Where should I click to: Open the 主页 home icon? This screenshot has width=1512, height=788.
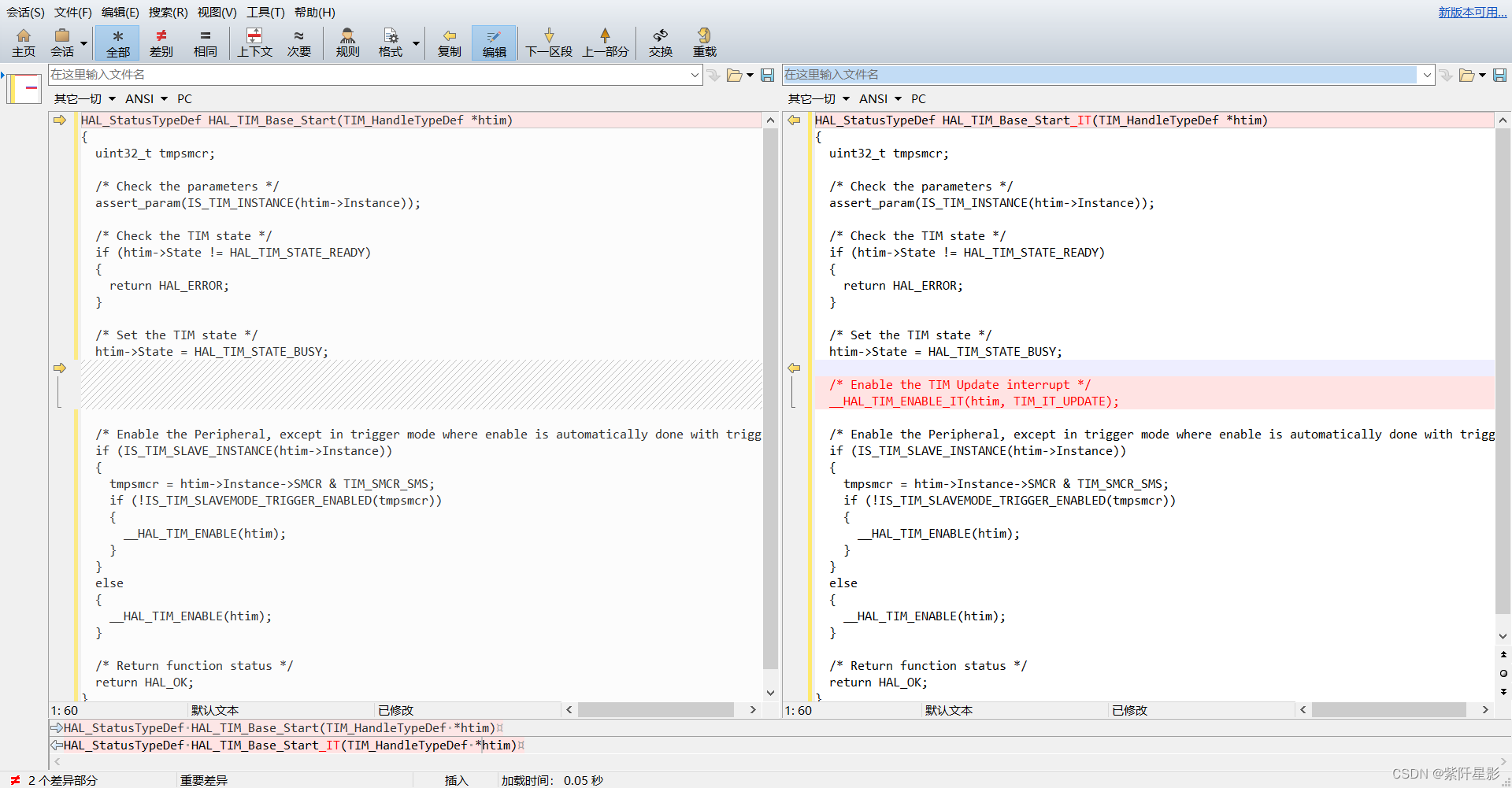[x=24, y=43]
